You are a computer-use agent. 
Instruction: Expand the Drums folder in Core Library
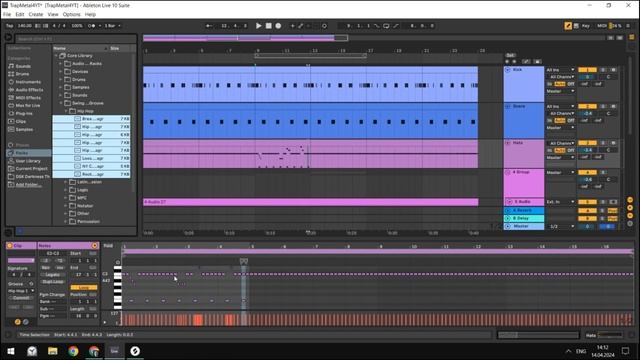pos(61,79)
